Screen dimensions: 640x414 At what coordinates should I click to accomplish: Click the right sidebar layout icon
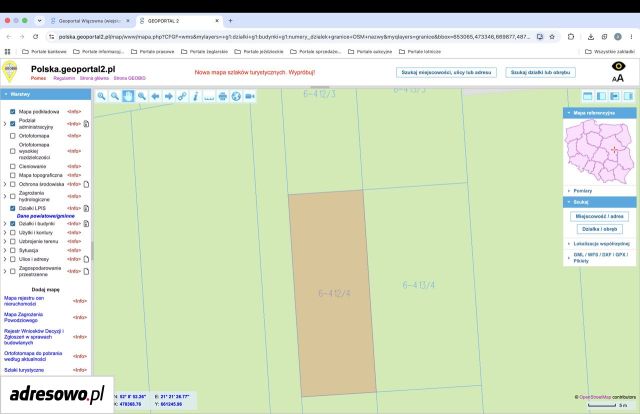click(628, 96)
